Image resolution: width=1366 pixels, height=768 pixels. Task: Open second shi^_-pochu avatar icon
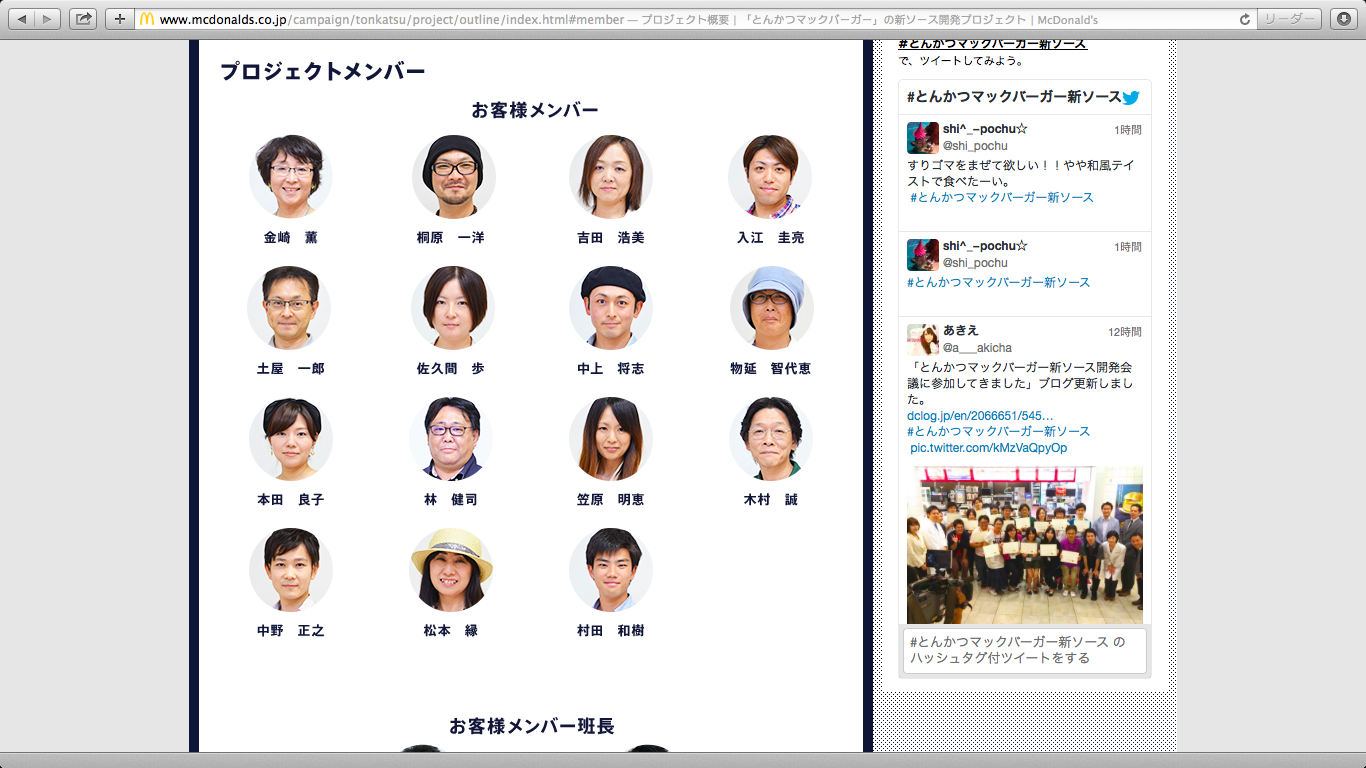coord(922,254)
